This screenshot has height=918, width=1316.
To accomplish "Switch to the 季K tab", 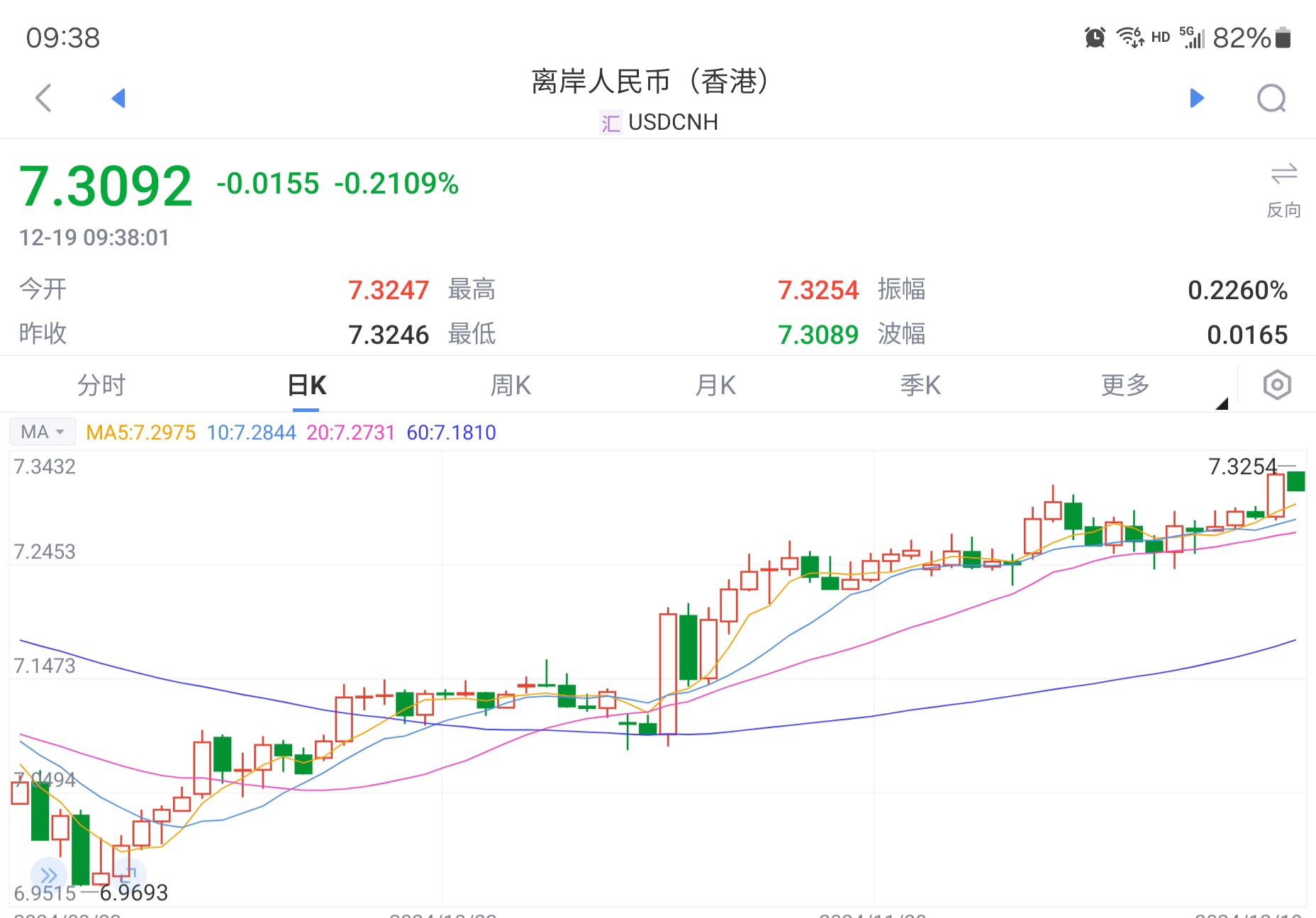I will coord(920,385).
